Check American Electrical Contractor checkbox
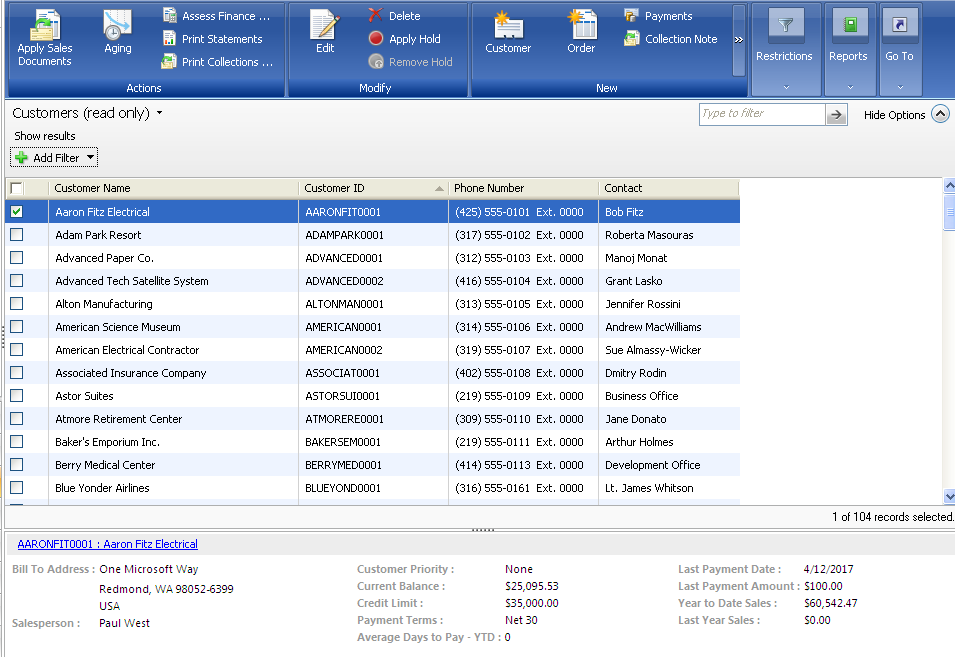This screenshot has width=955, height=657. [16, 350]
